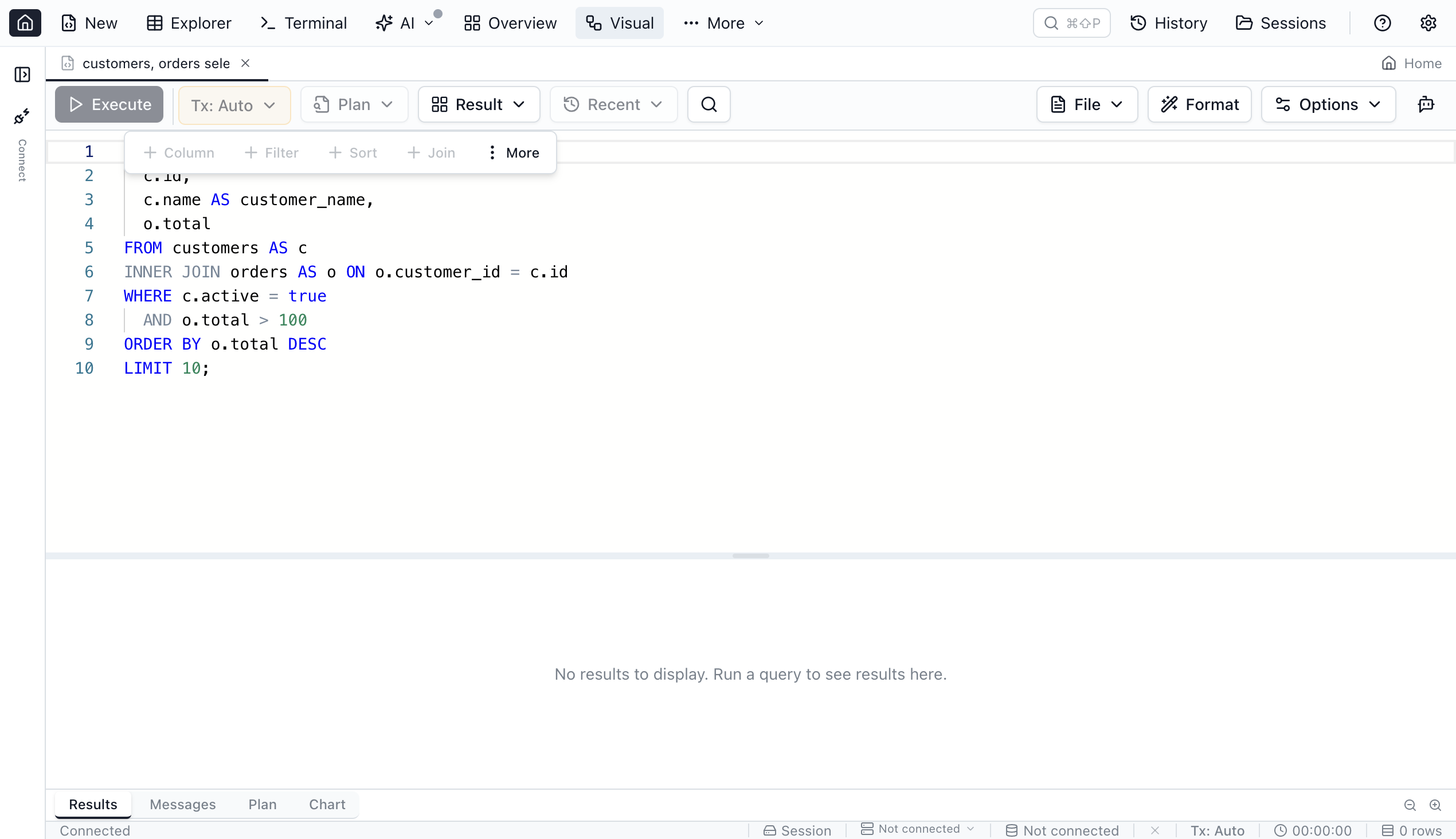Click the ORDER BY o.total line
Viewport: 1456px width, 839px height.
(x=225, y=344)
